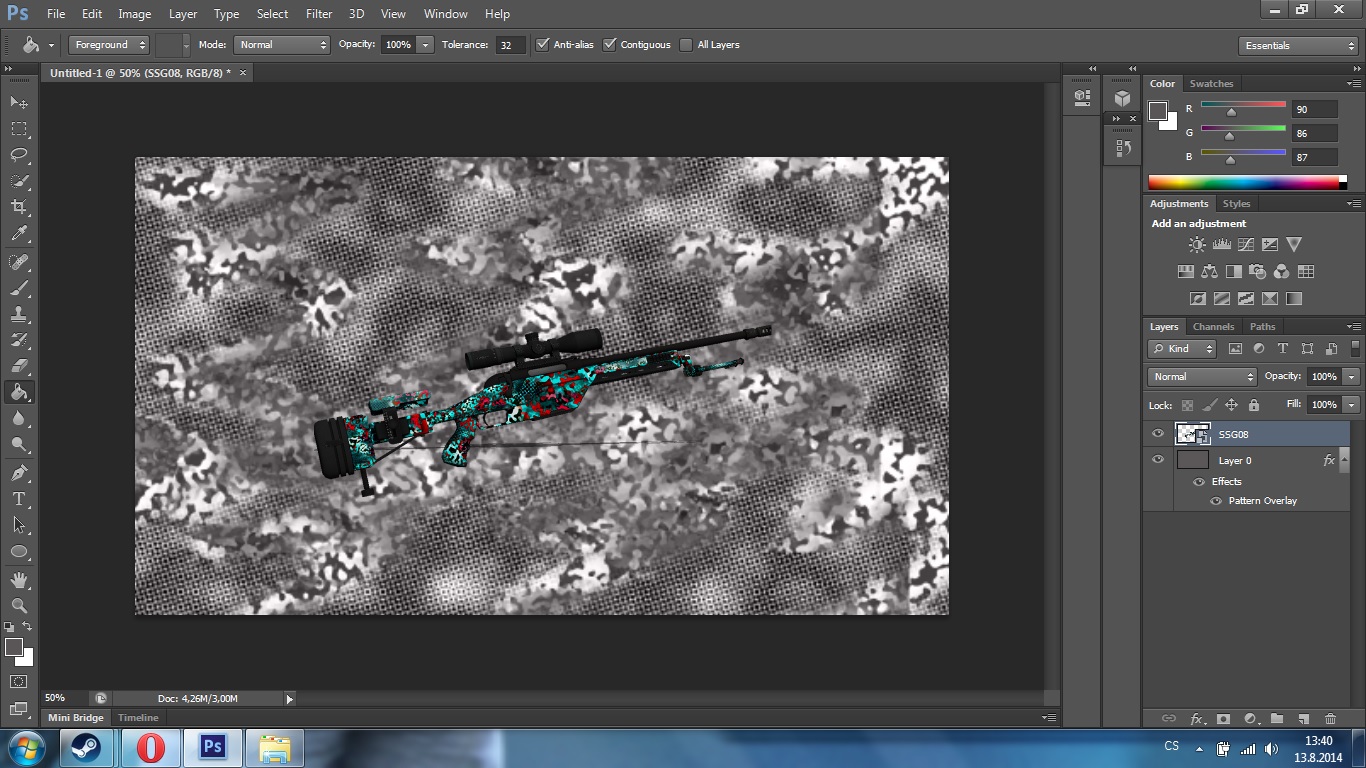Select the Path Selection tool
Image resolution: width=1366 pixels, height=768 pixels.
coord(19,524)
